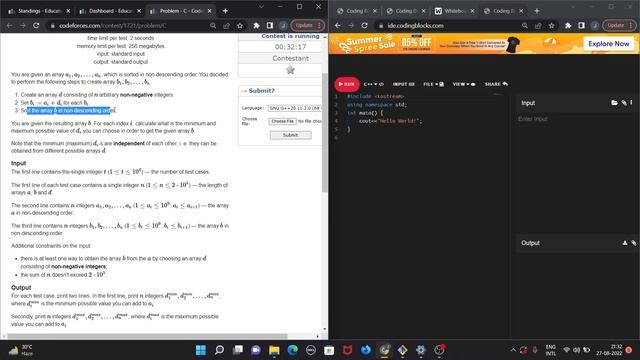Switch to the Dashboard tab in Codeforces window
Image resolution: width=640 pixels, height=360 pixels.
pyautogui.click(x=109, y=11)
